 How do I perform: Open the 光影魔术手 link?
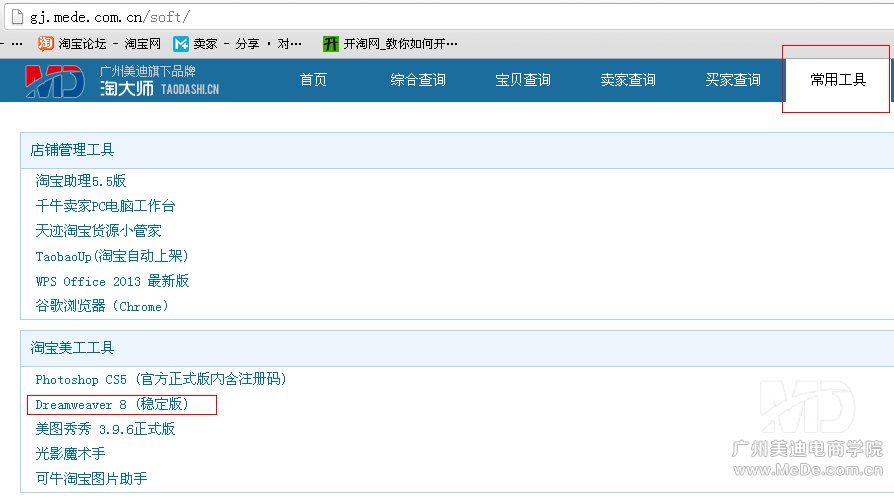tap(70, 454)
